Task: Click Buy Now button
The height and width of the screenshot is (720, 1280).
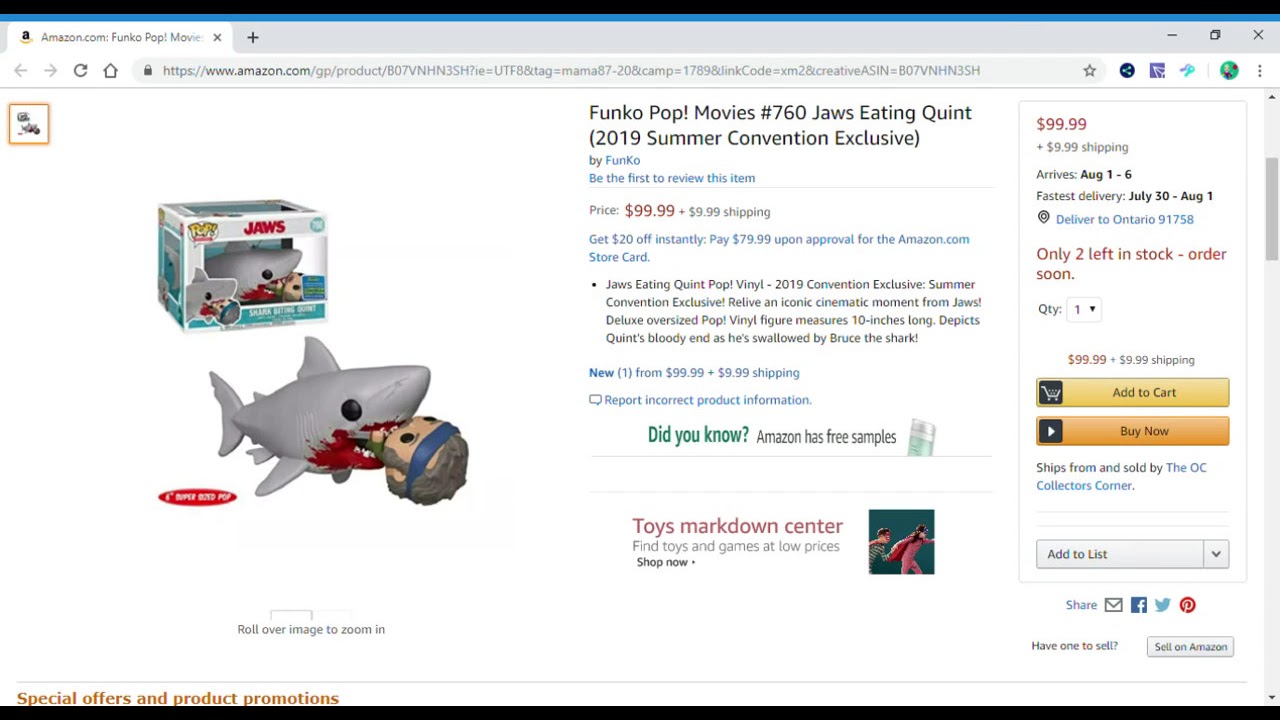Action: pos(1132,431)
